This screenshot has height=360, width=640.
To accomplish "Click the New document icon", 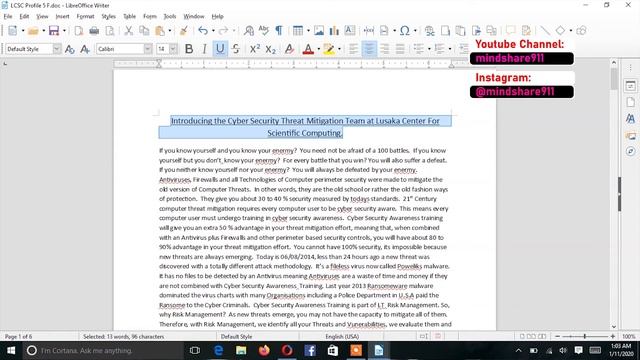I will click(x=13, y=31).
